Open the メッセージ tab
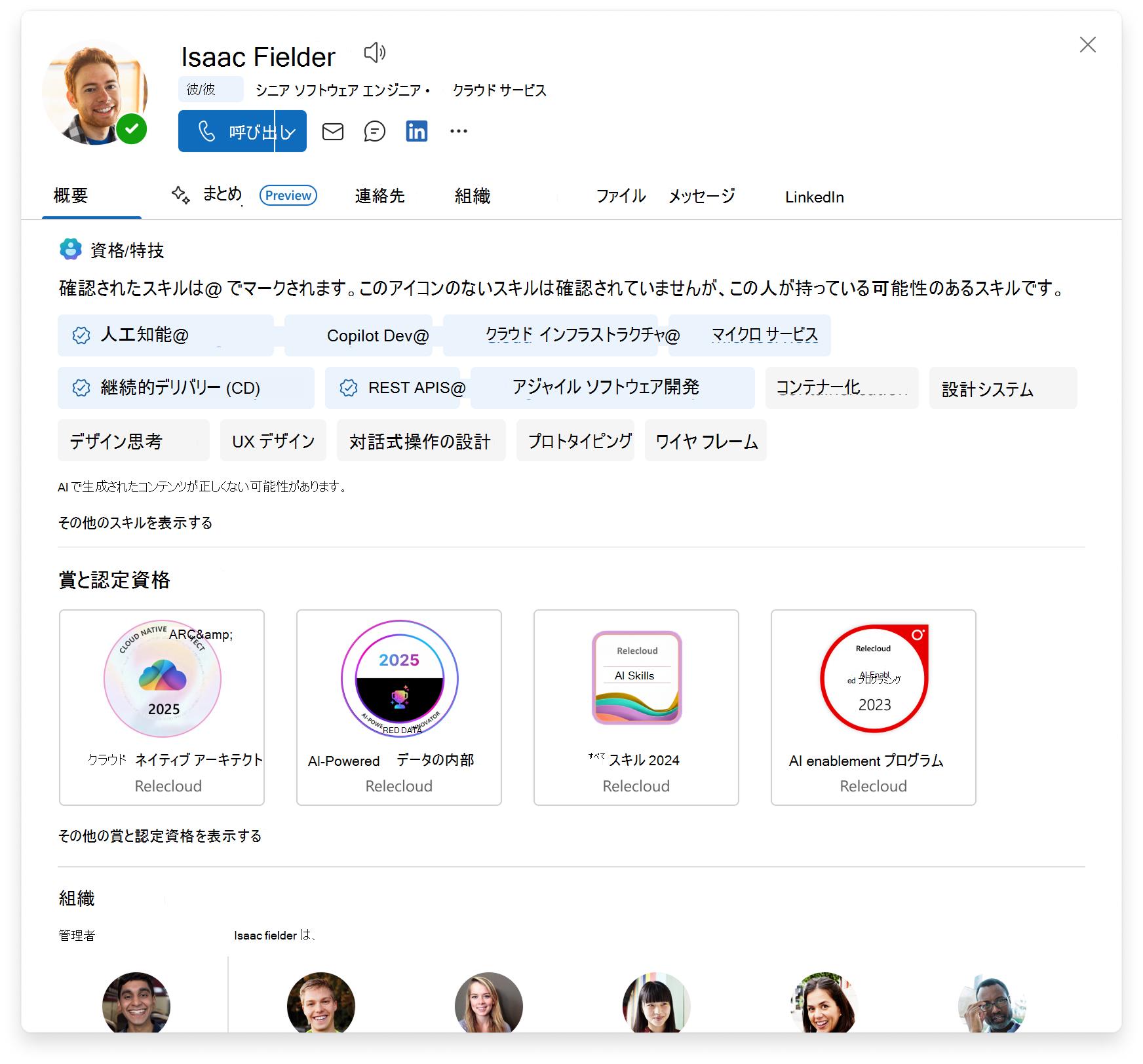The image size is (1143, 1064). click(x=702, y=196)
